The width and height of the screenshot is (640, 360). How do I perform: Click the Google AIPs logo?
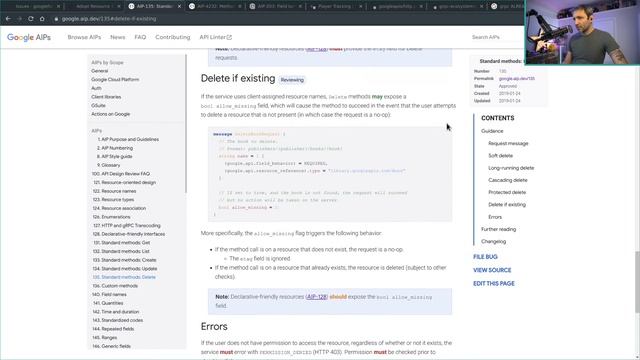point(29,37)
